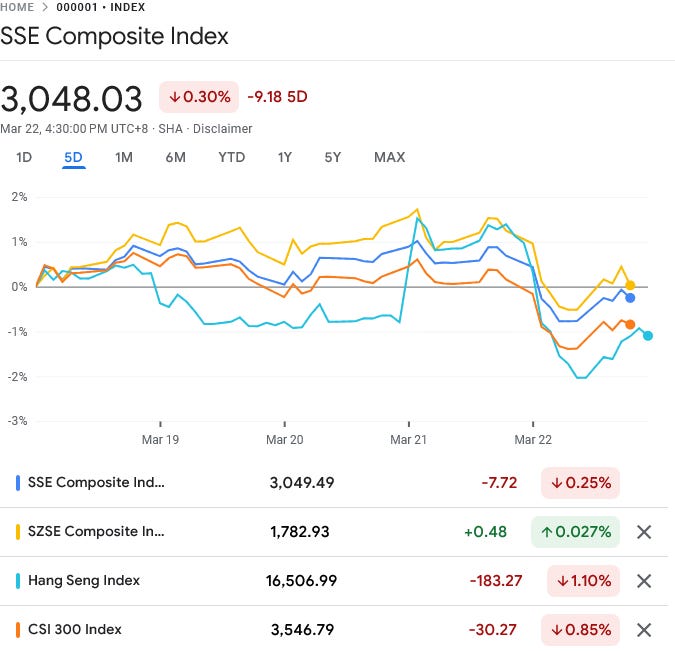Click the down 0.30% change badge
The image size is (675, 651).
(x=199, y=97)
